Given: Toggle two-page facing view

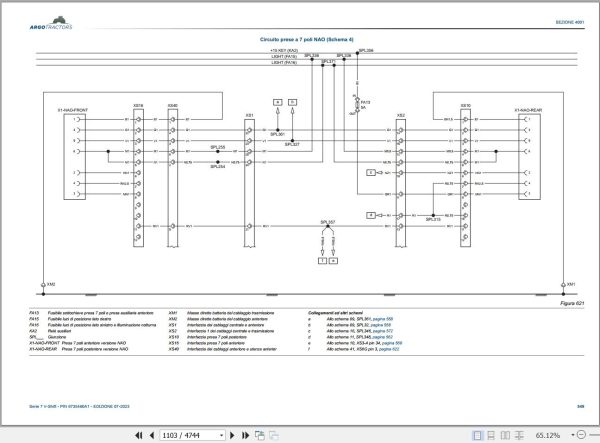Looking at the screenshot, I should click(x=505, y=435).
